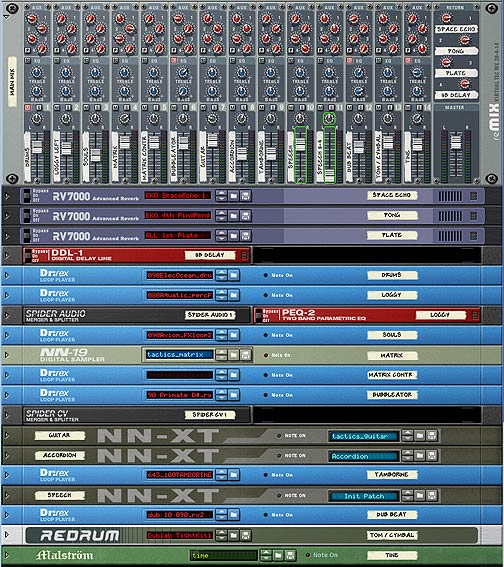Solo mixer channel 10 SPEECH
This screenshot has height=567, width=504.
point(302,107)
